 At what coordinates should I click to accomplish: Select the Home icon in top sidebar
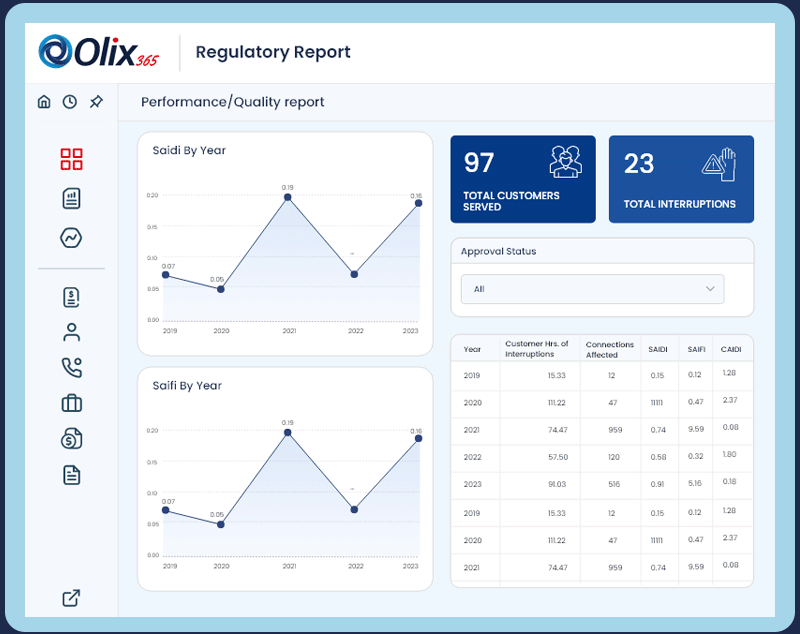click(44, 101)
